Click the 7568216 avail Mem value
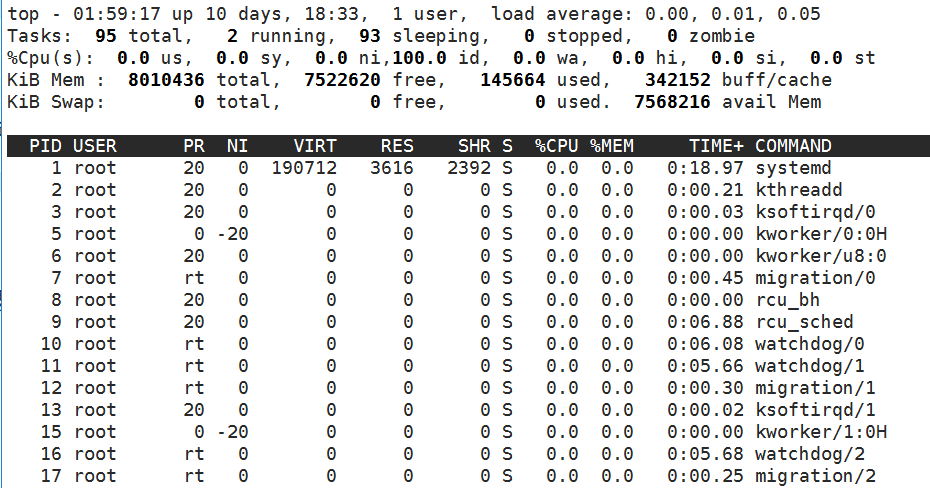 (x=672, y=102)
